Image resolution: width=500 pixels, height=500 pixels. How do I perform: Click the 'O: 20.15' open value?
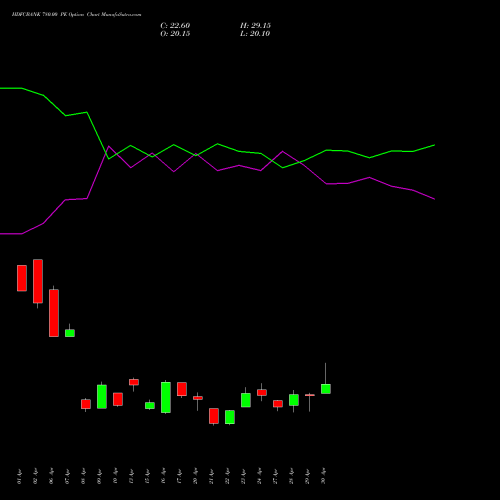point(175,34)
